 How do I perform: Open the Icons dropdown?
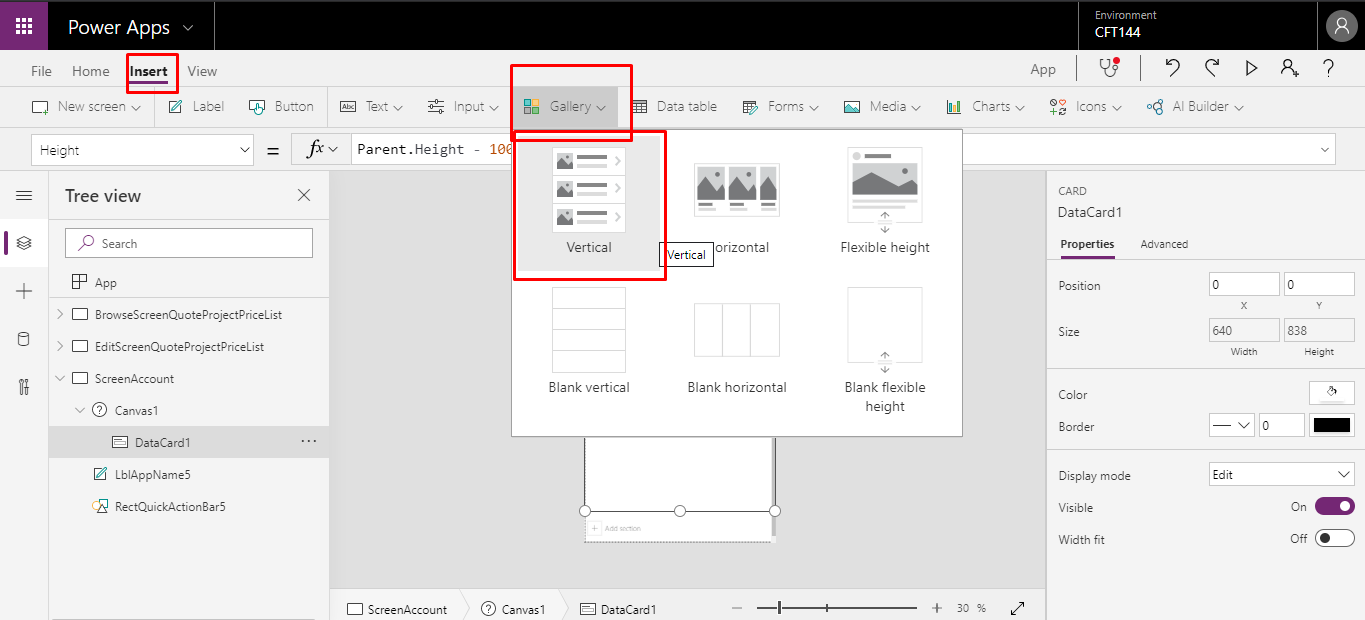pyautogui.click(x=1085, y=106)
